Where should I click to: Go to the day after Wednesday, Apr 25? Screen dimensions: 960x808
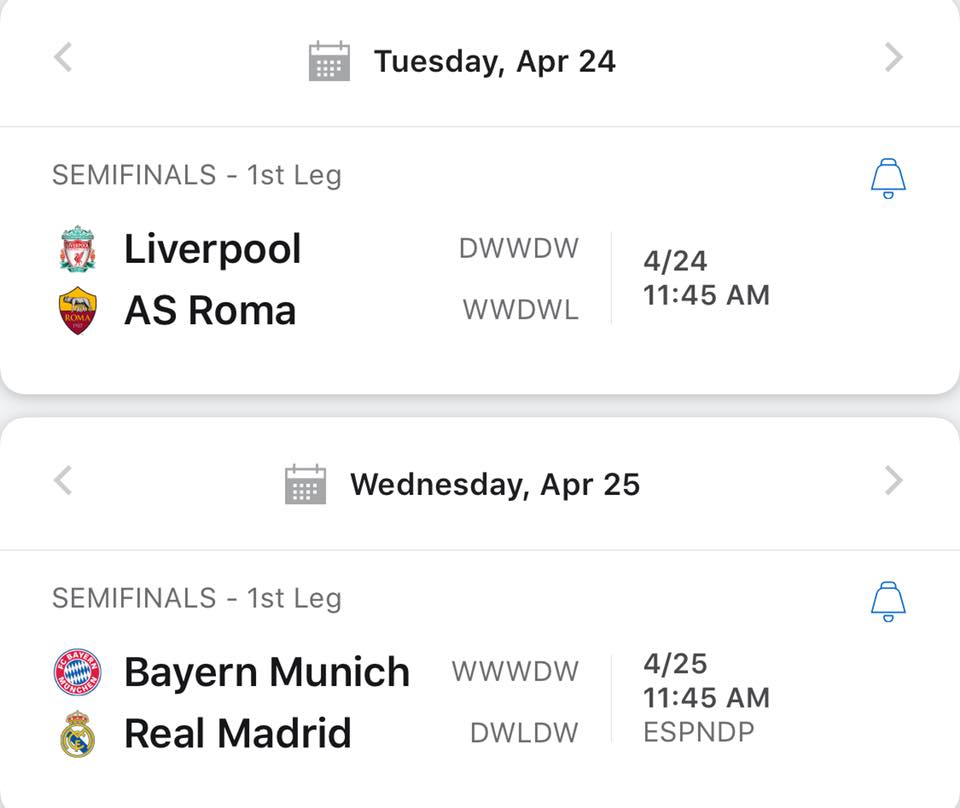coord(894,481)
